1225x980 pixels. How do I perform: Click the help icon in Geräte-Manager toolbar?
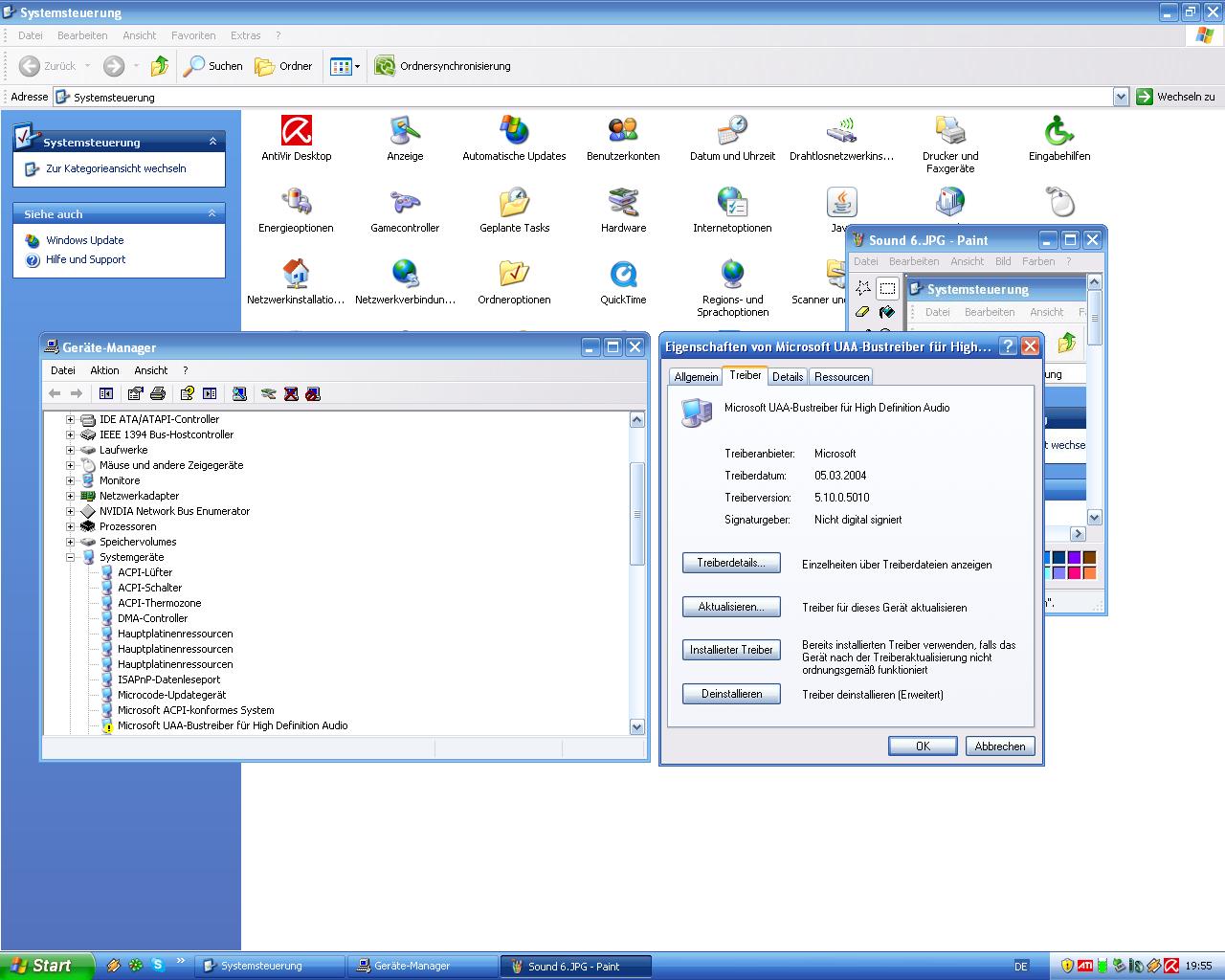(x=188, y=393)
